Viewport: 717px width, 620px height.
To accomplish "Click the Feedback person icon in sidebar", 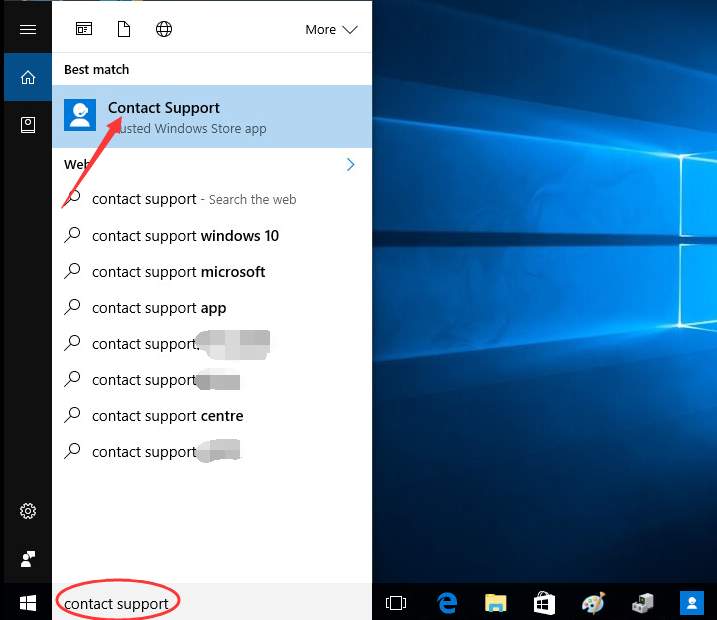I will tap(28, 558).
